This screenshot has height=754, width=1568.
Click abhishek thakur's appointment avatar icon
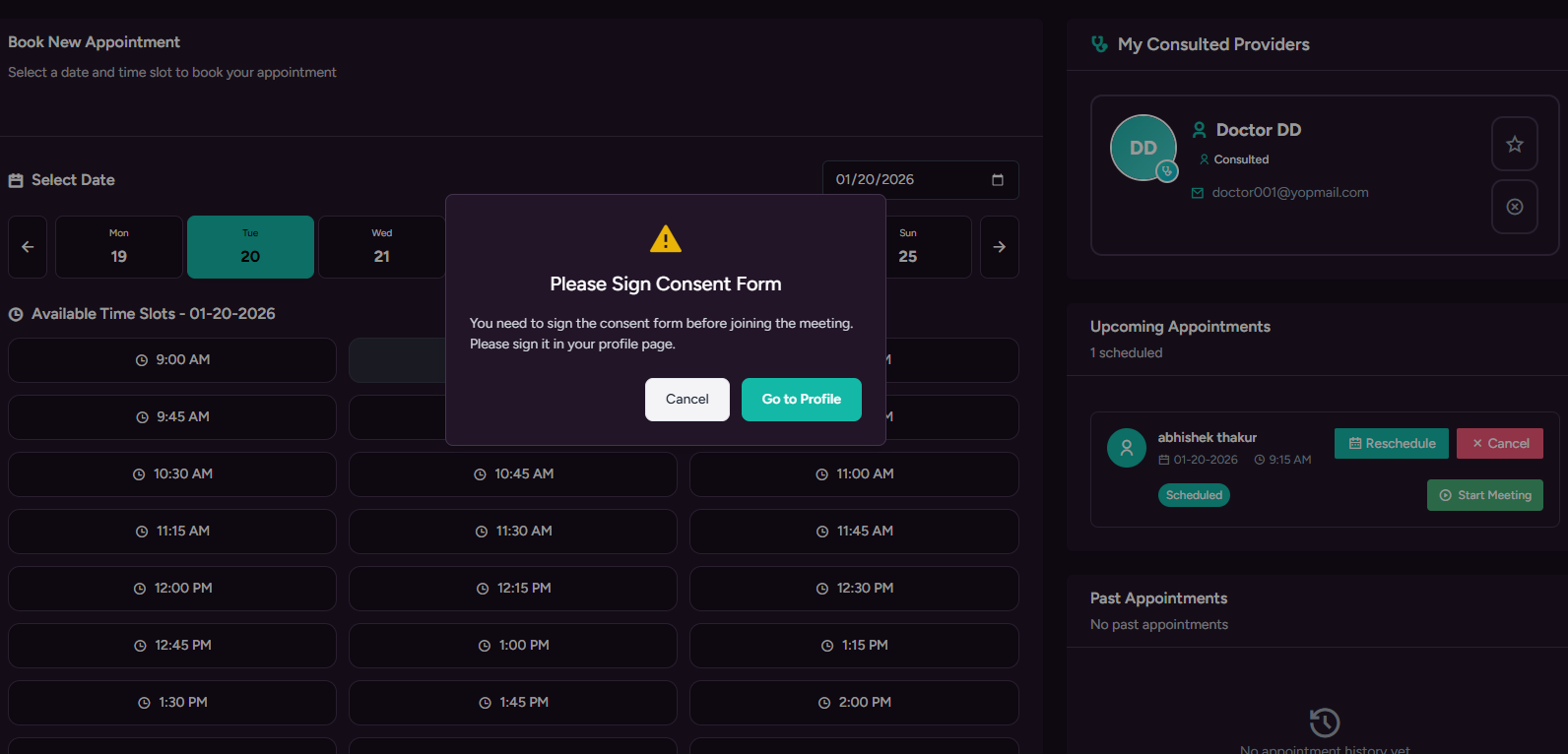point(1126,448)
